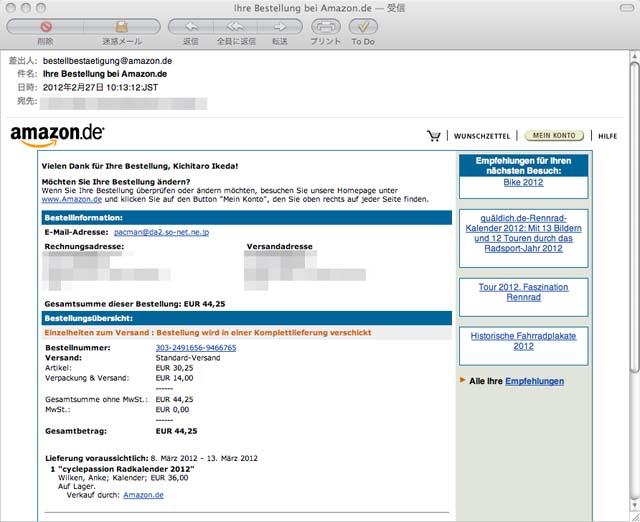The width and height of the screenshot is (640, 522).
Task: Open order number 303-2491656-9466765 link
Action: pos(196,348)
